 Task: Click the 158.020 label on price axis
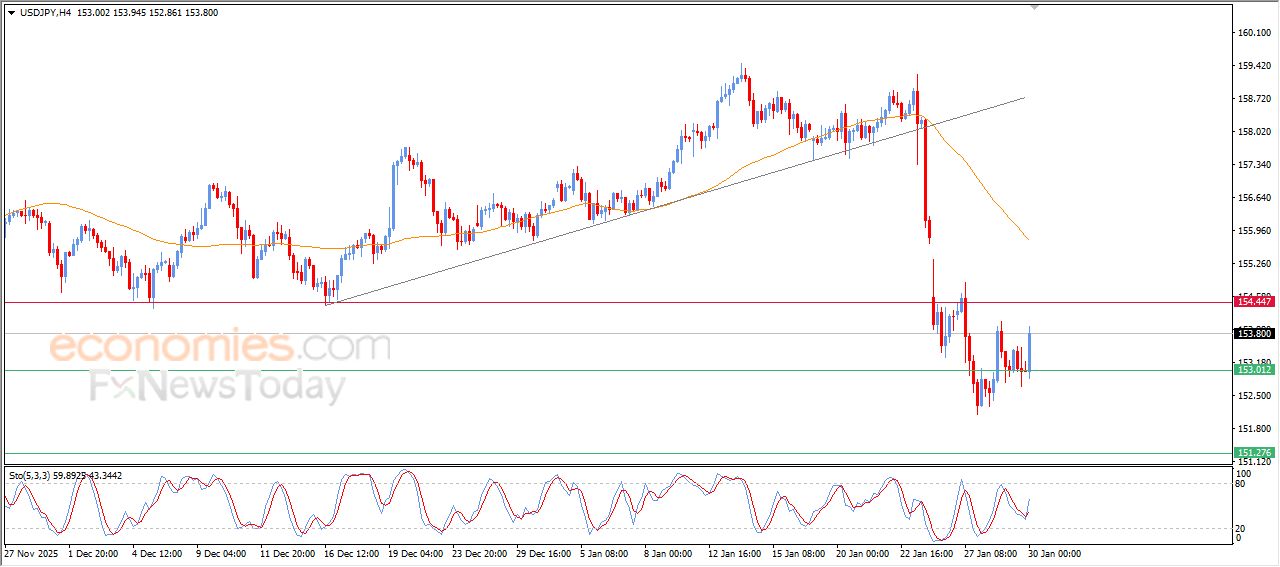pyautogui.click(x=1254, y=131)
